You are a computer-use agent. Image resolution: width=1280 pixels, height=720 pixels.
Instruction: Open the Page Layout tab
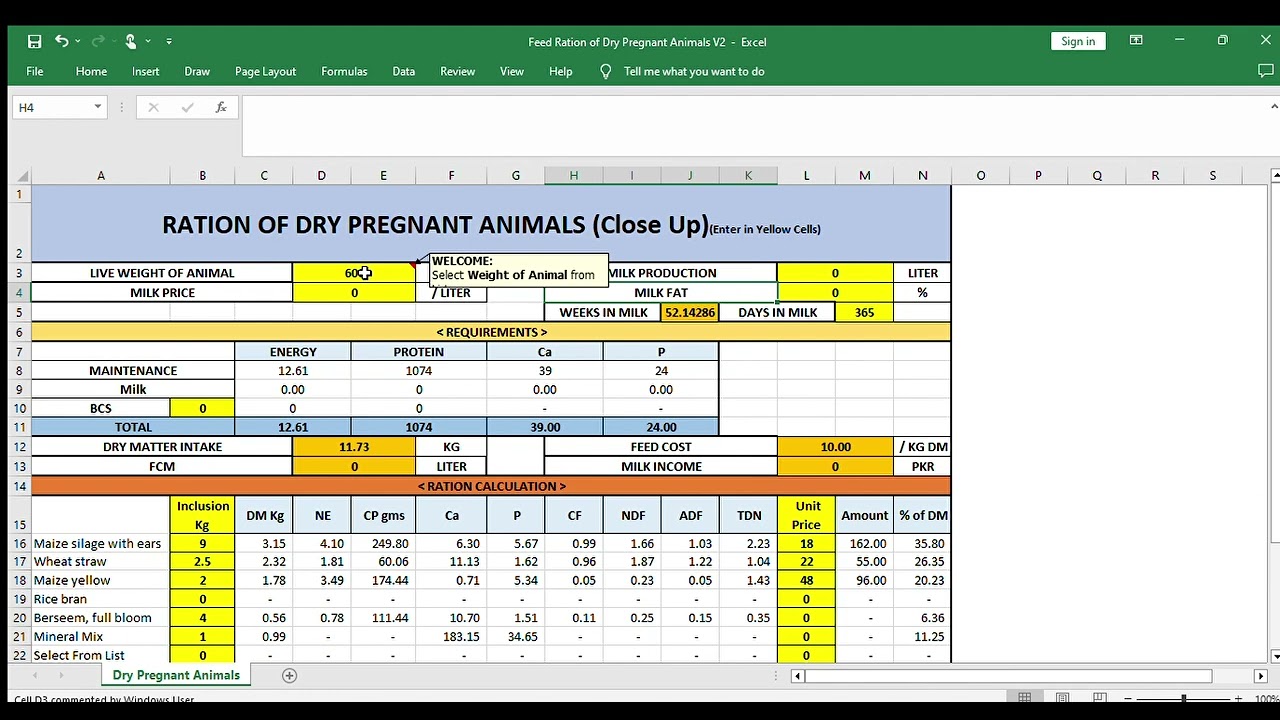[x=265, y=71]
